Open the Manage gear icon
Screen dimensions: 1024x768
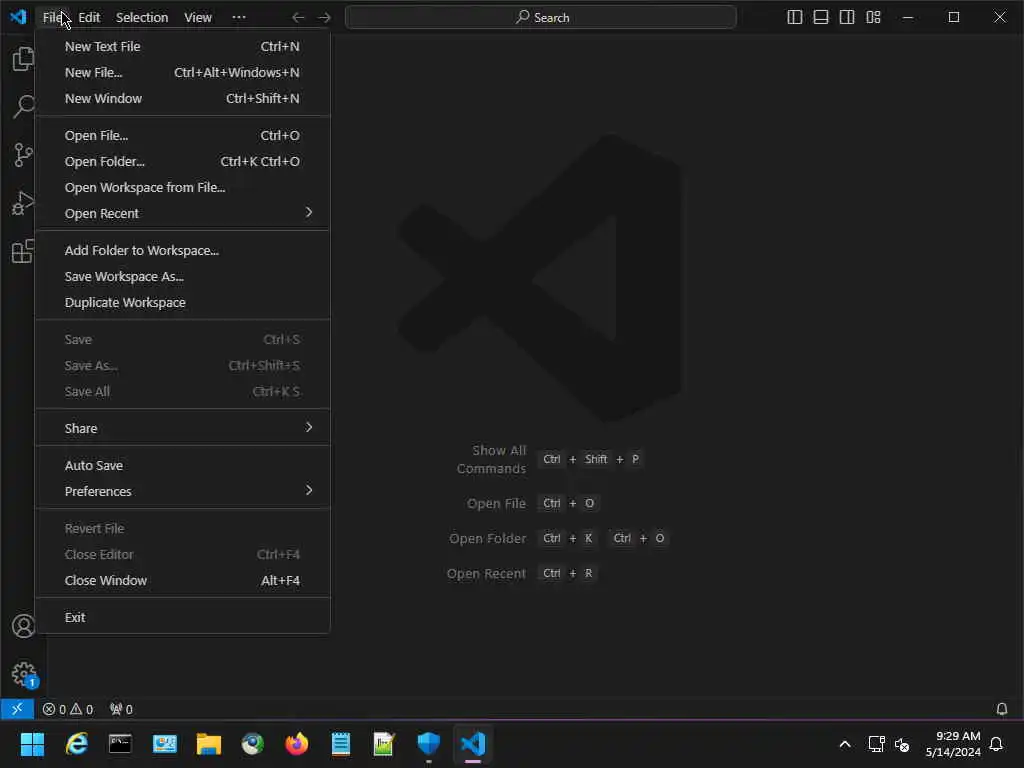24,674
